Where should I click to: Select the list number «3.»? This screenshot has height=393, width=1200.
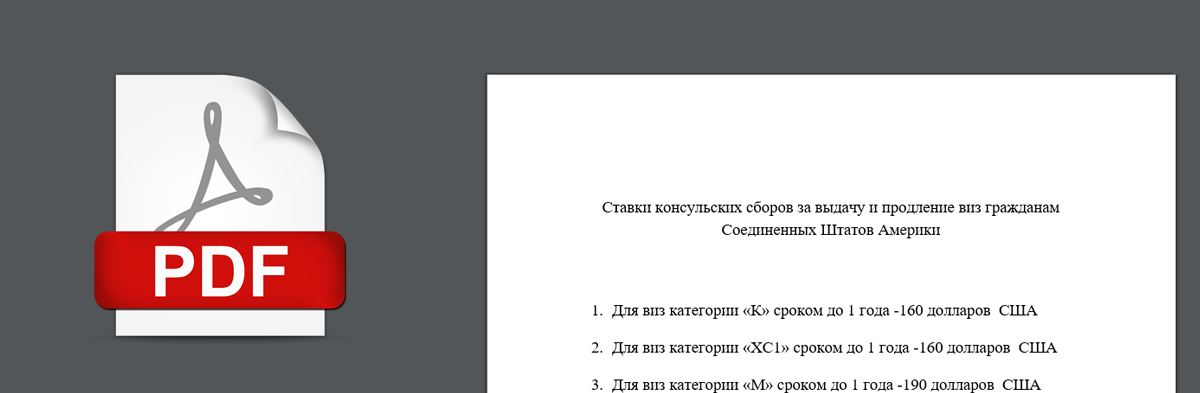click(596, 384)
